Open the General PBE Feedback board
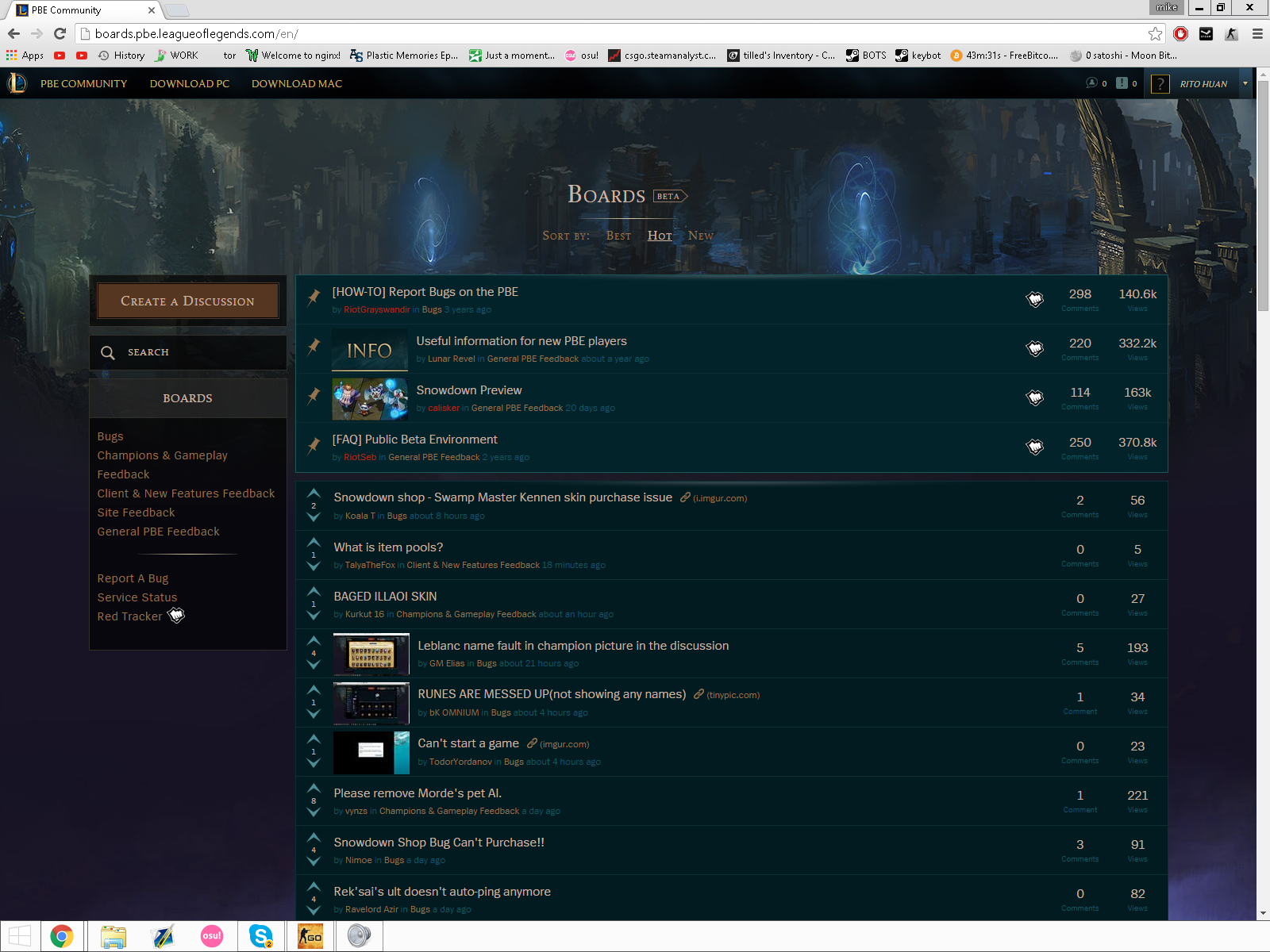1270x952 pixels. [158, 532]
